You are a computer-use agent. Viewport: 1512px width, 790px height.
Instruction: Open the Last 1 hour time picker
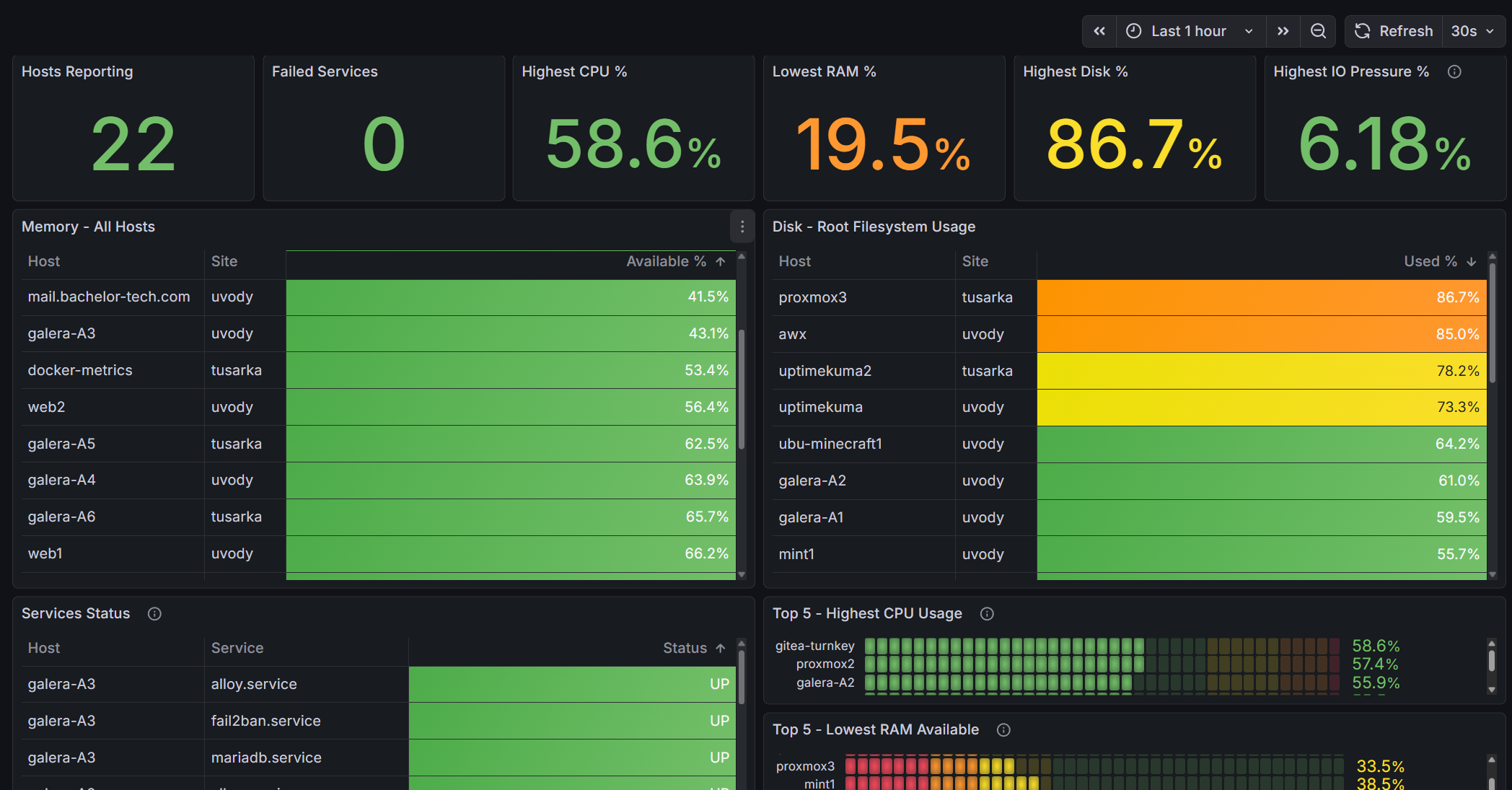click(1190, 31)
